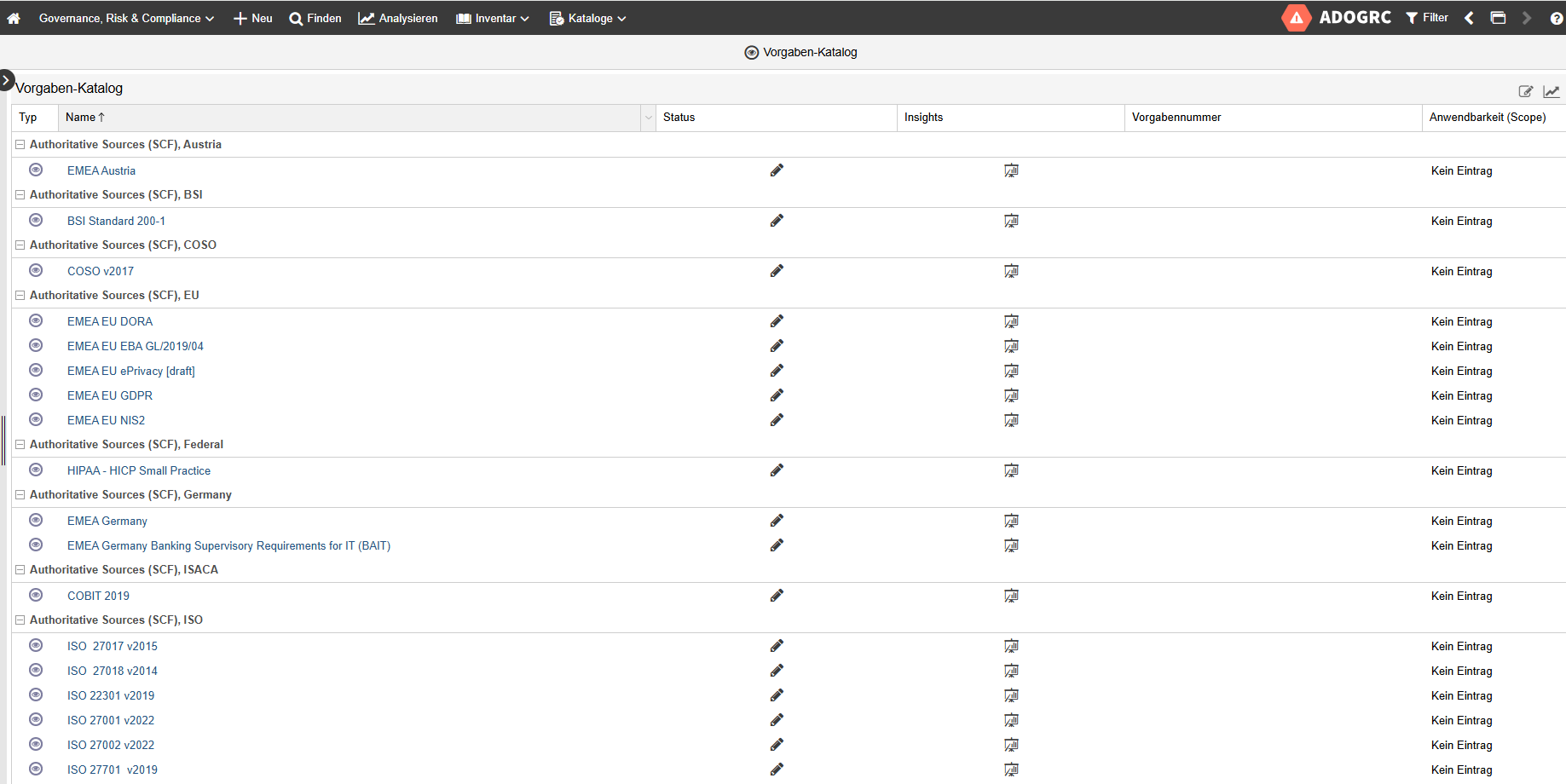1566x784 pixels.
Task: Open Insights icon for EMEA EU GDPR
Action: coord(1011,396)
